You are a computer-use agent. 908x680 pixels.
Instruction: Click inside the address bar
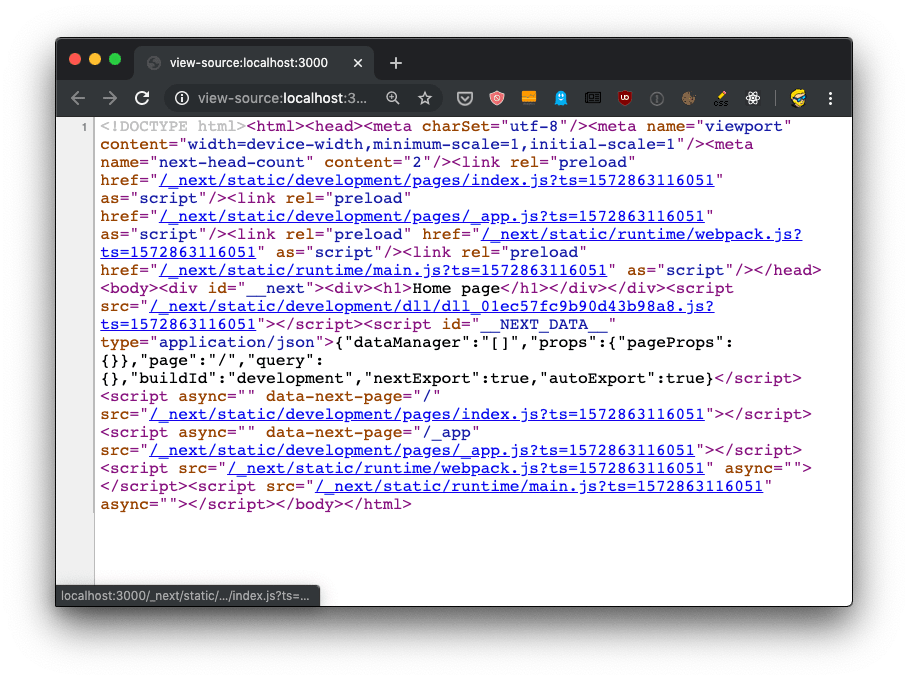(280, 99)
